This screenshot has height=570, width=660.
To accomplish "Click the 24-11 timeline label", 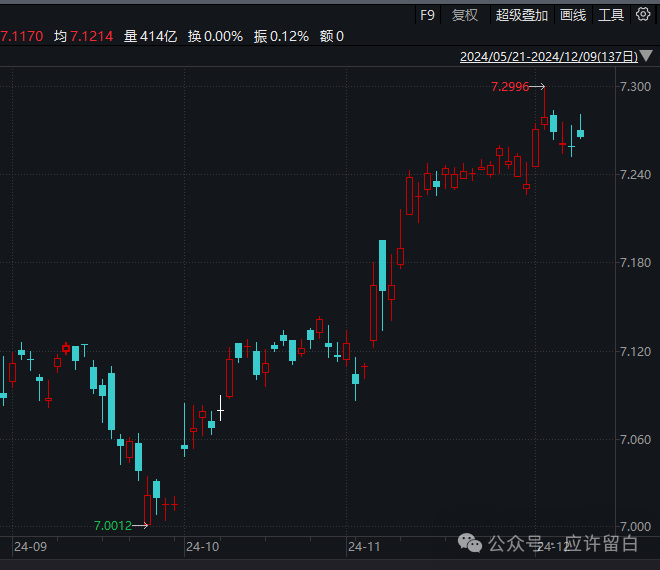I will point(363,547).
